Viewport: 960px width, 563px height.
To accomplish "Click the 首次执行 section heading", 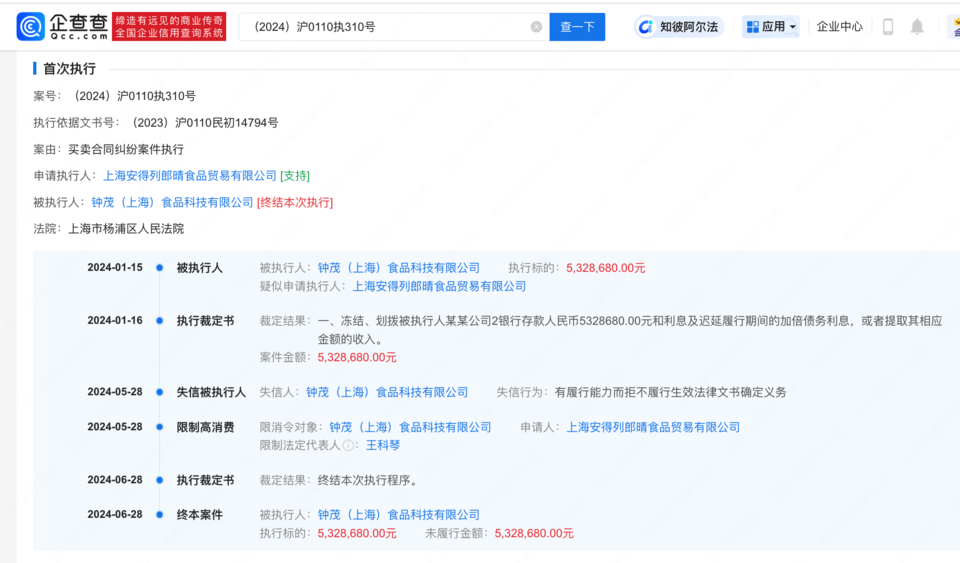I will [x=69, y=69].
